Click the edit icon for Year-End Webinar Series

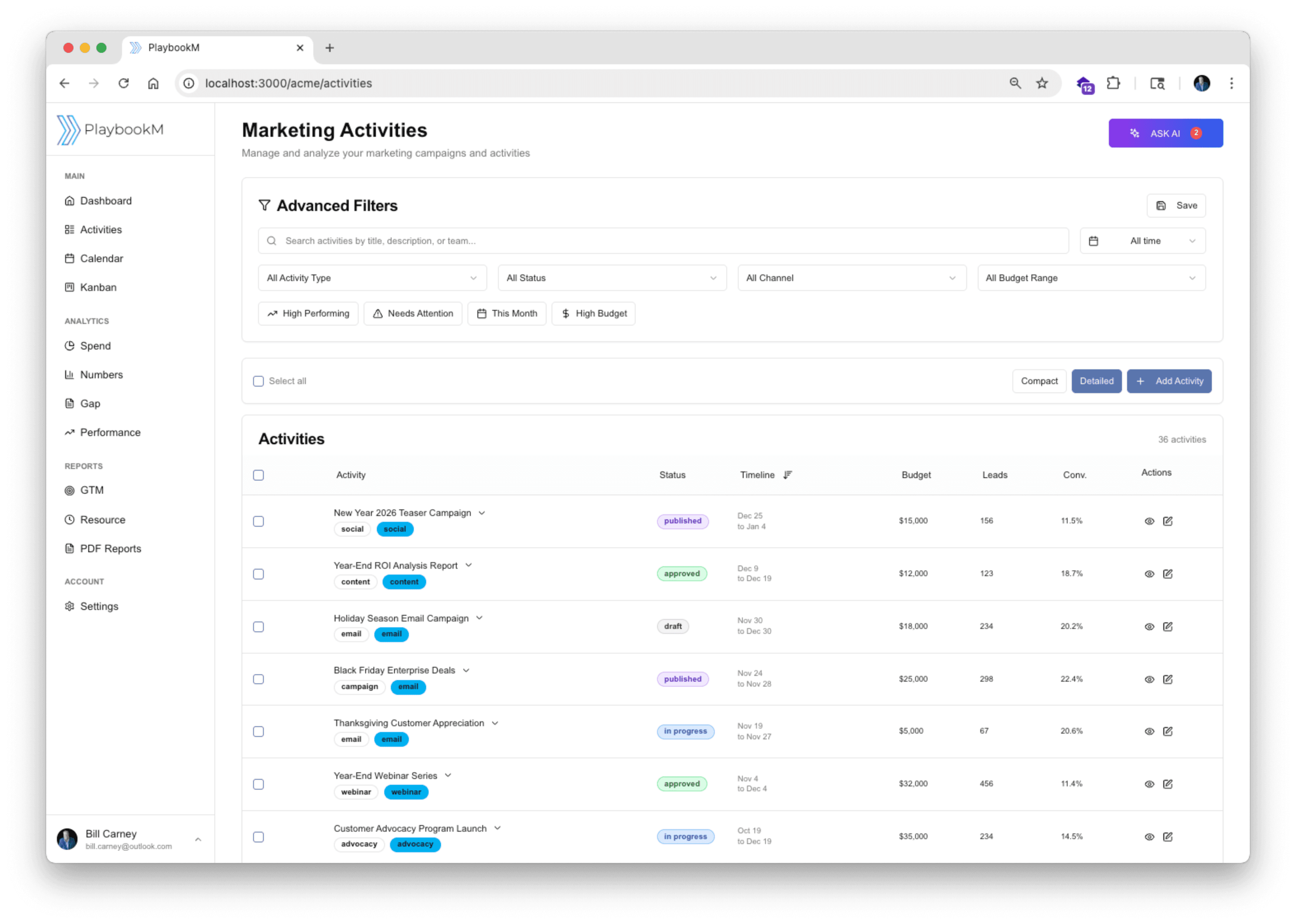[x=1167, y=784]
